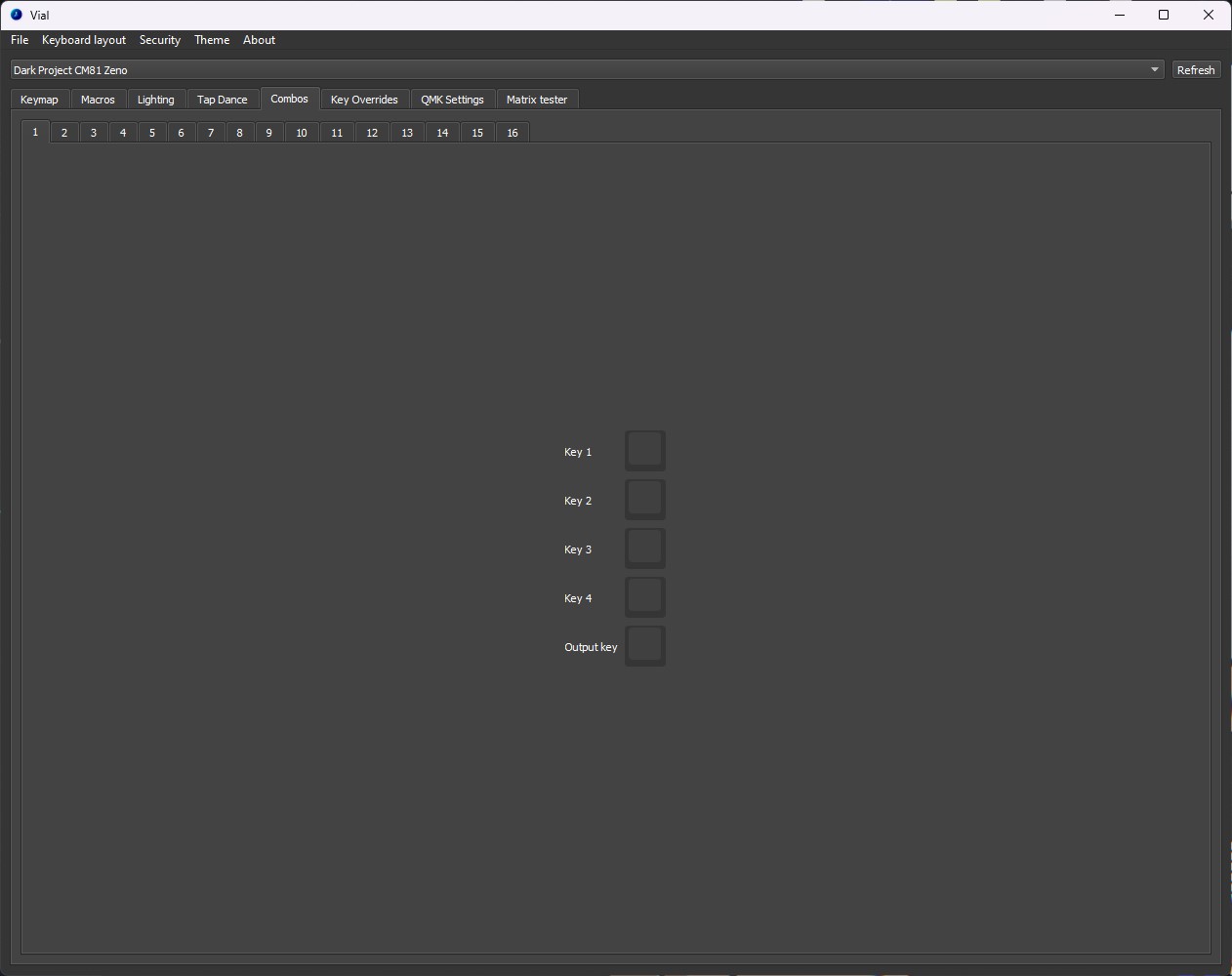Screen dimensions: 1232x976
Task: Expand the Dark Project CM81 Zeno device dropdown
Action: click(x=588, y=70)
